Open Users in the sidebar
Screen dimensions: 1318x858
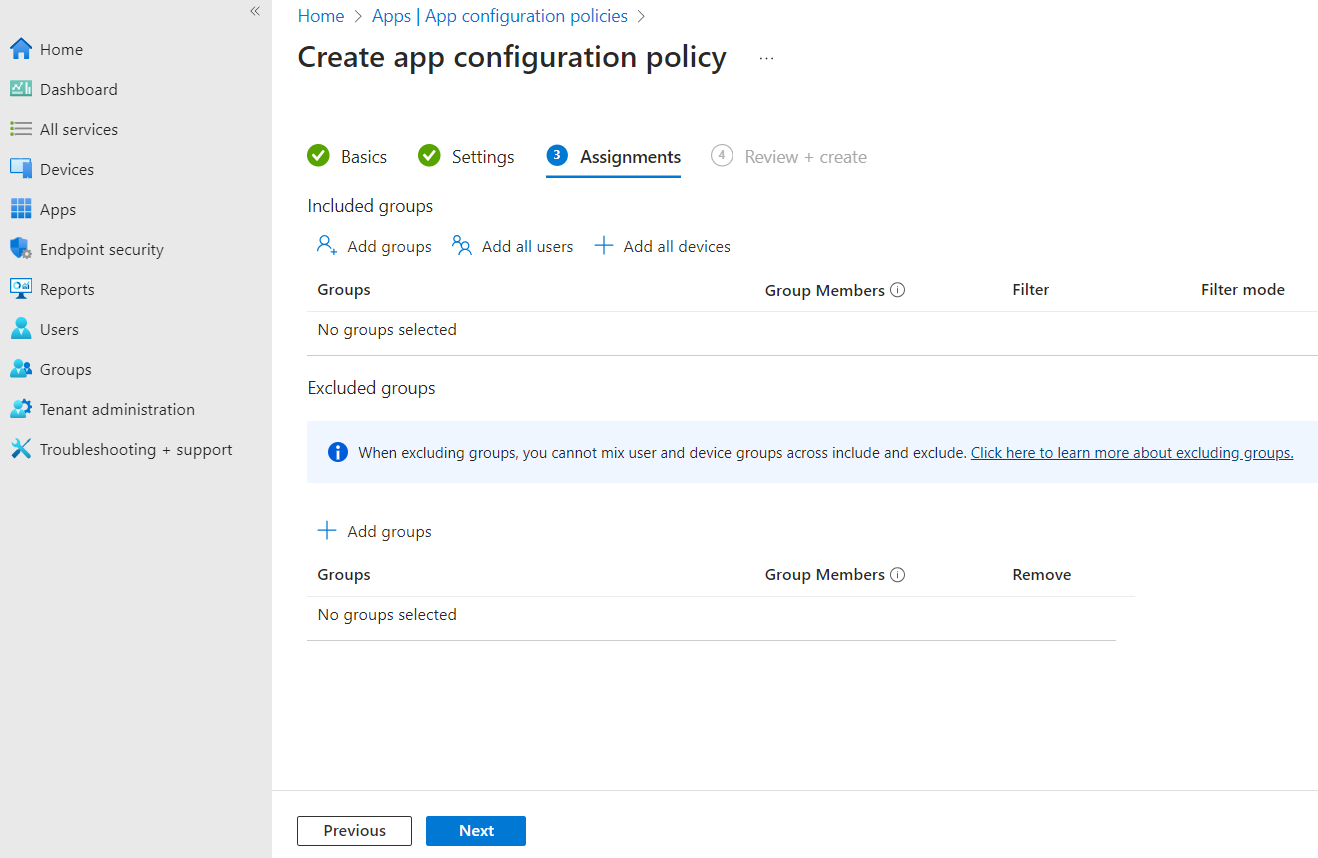(x=59, y=329)
